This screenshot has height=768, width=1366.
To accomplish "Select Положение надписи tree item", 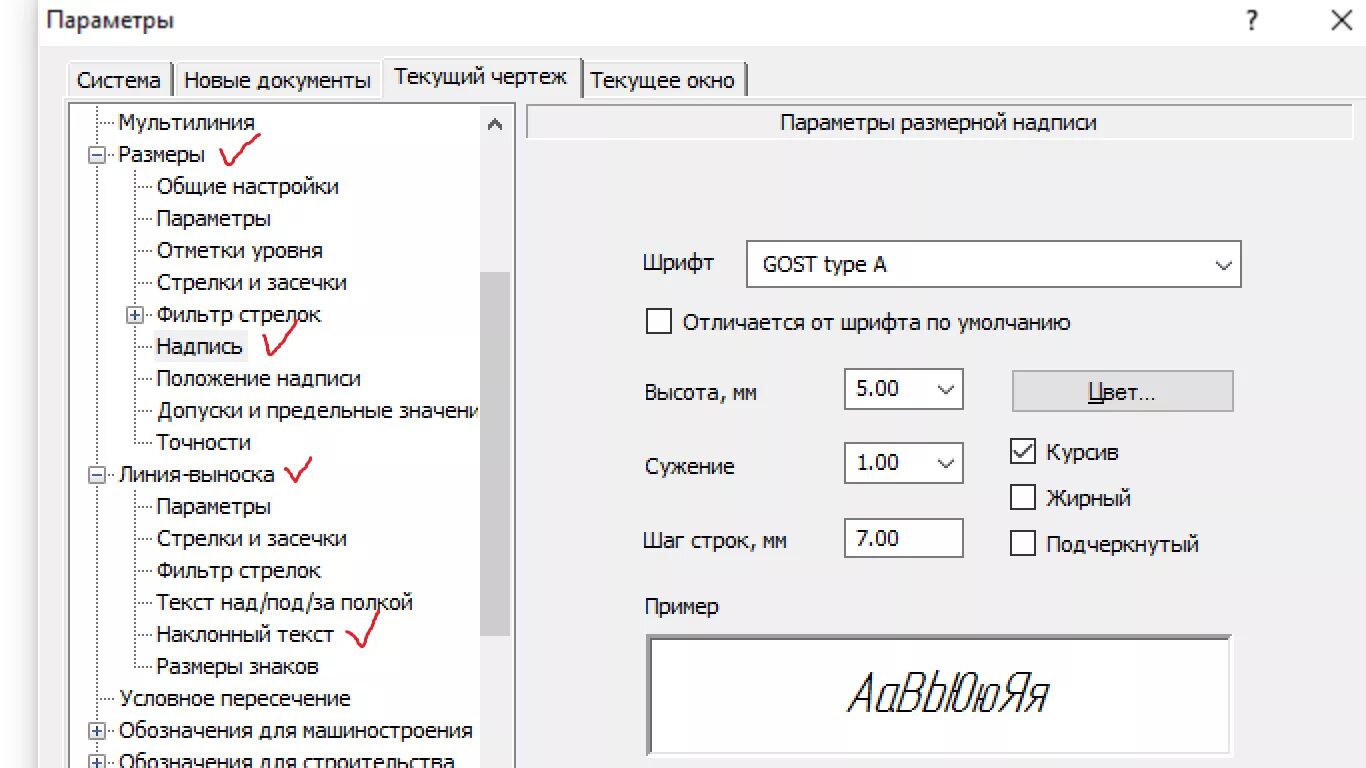I will (x=258, y=379).
